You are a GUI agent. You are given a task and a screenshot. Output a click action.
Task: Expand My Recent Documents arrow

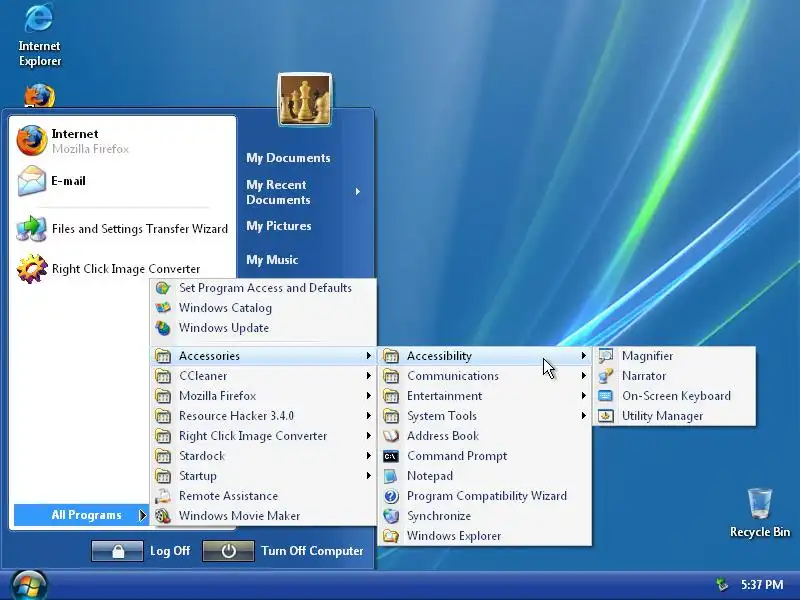[358, 192]
